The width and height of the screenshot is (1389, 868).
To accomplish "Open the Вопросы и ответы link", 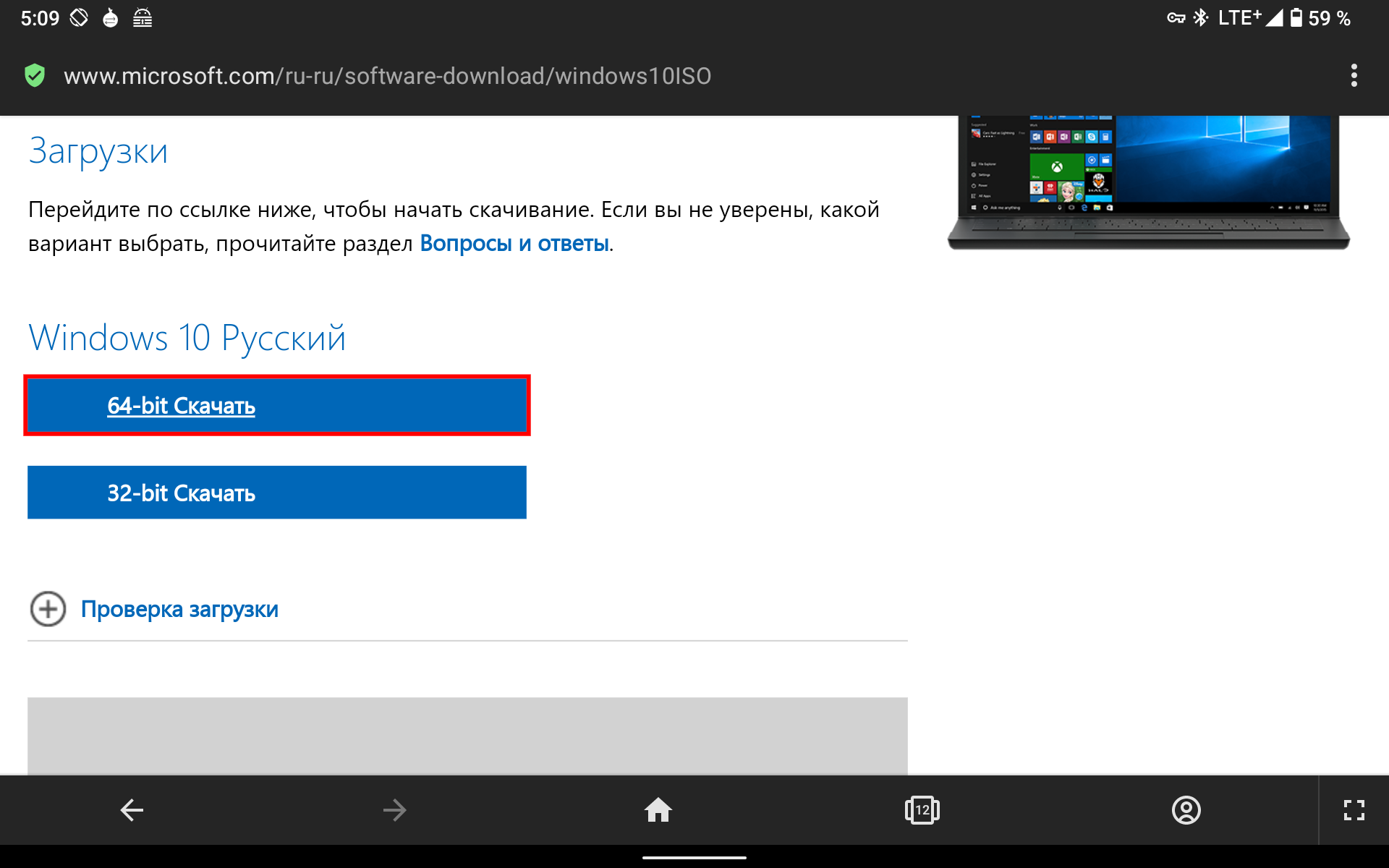I will tap(514, 244).
